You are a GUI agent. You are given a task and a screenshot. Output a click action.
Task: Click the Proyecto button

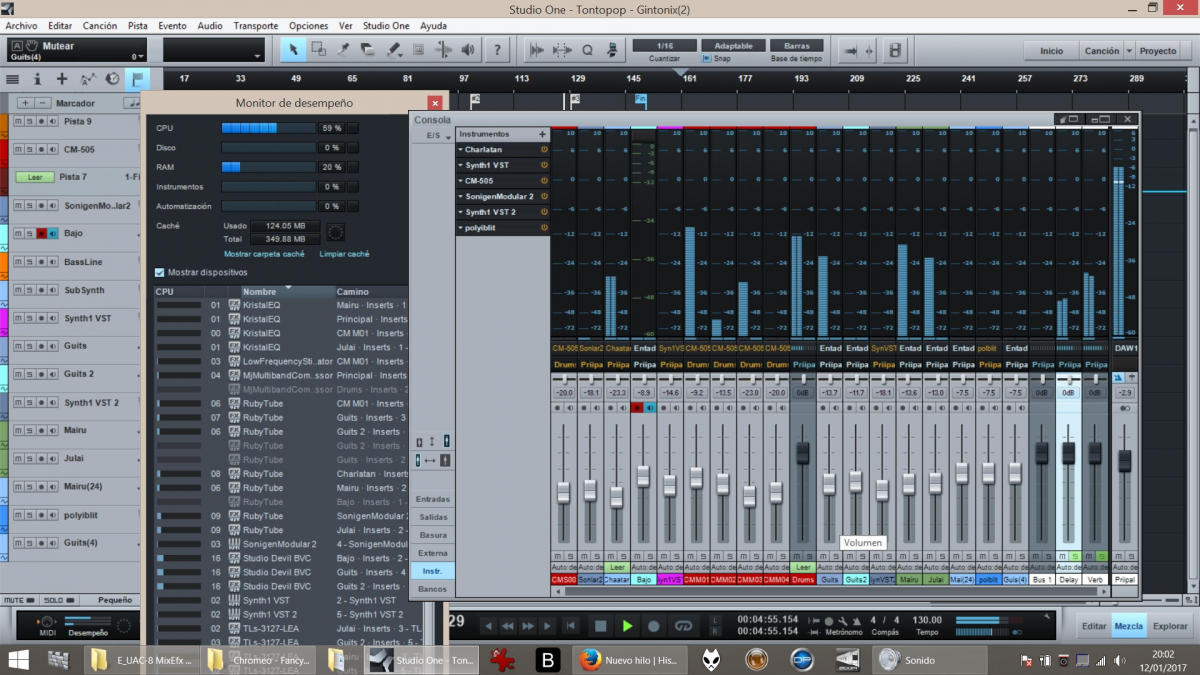pyautogui.click(x=1158, y=50)
